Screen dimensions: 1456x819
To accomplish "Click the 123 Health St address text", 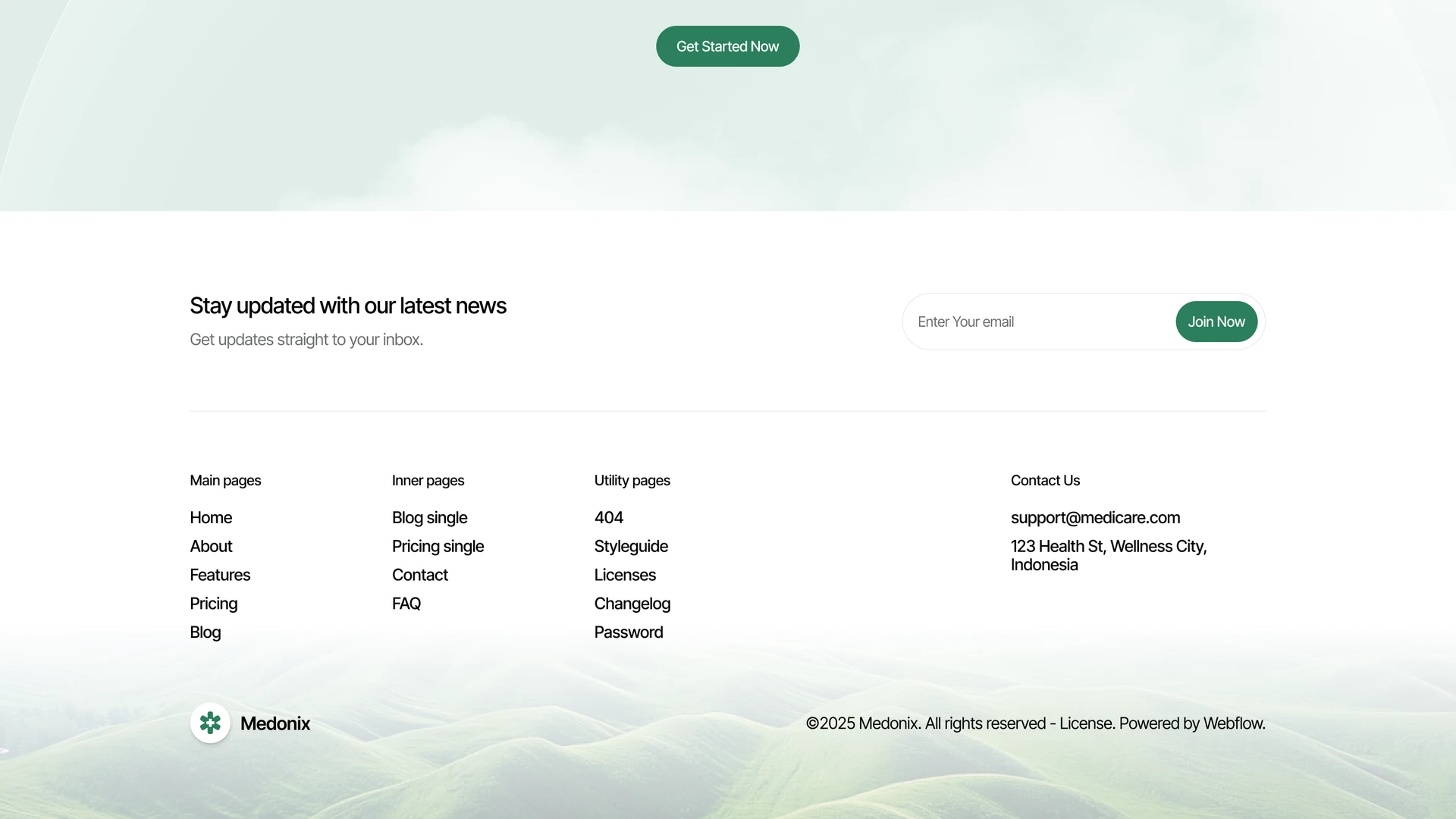I will pyautogui.click(x=1108, y=555).
